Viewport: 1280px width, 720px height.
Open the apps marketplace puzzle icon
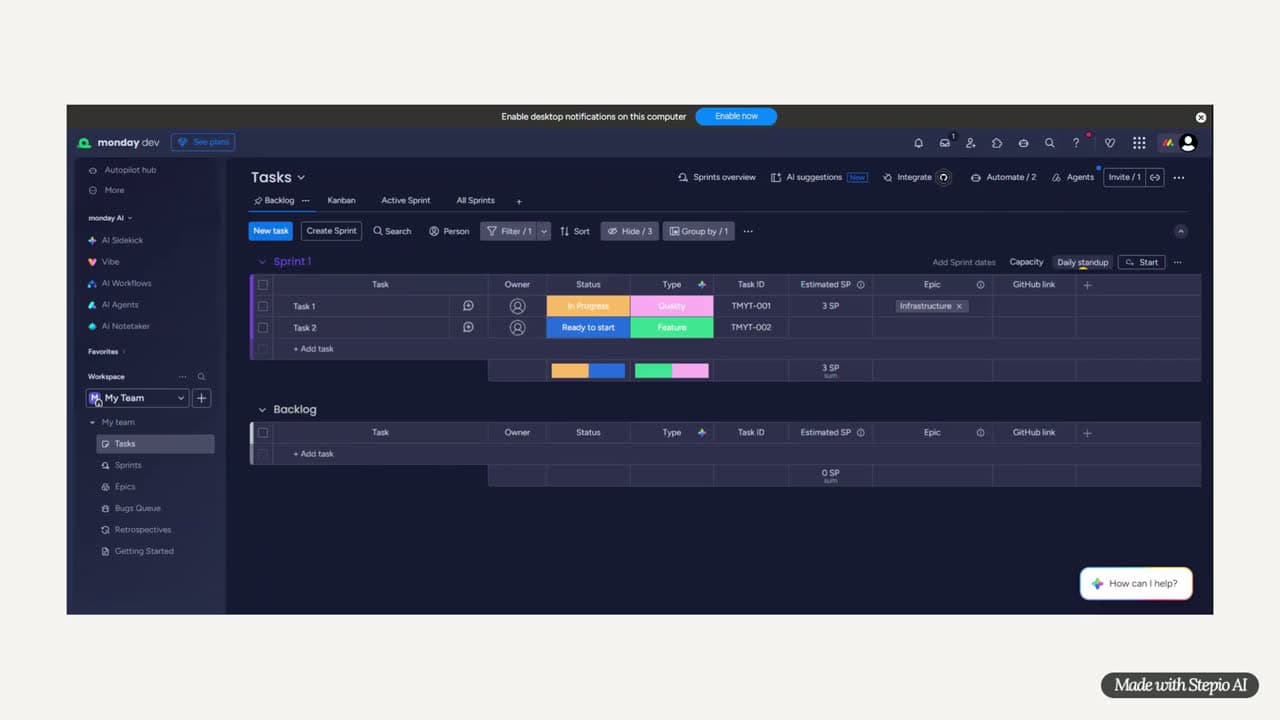coord(997,143)
